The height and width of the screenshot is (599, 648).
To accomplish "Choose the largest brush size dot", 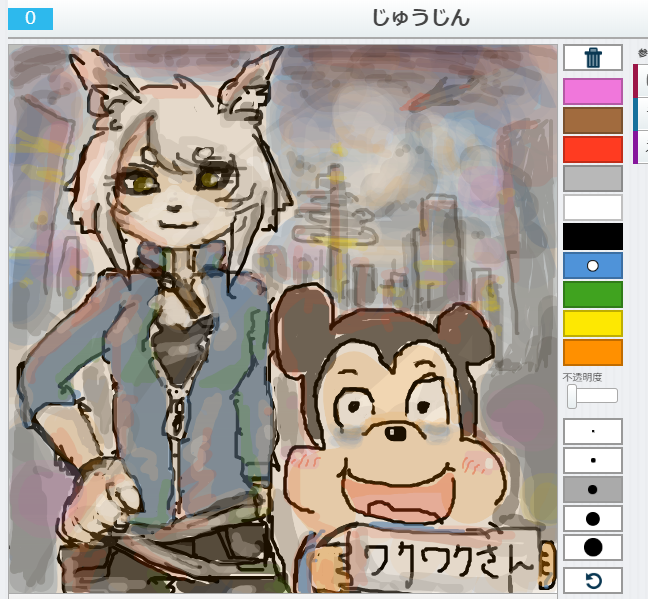I will point(593,547).
